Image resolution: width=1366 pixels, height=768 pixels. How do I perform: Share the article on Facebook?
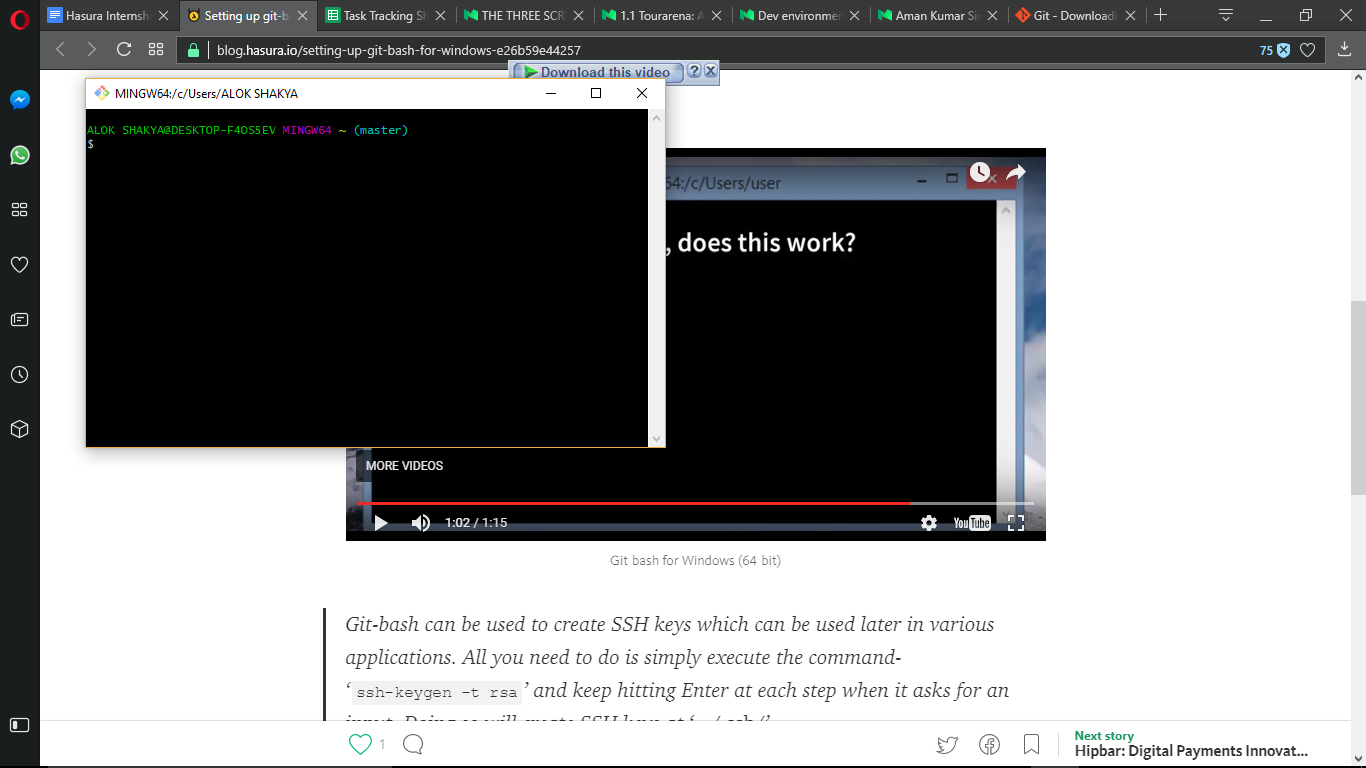click(x=990, y=744)
